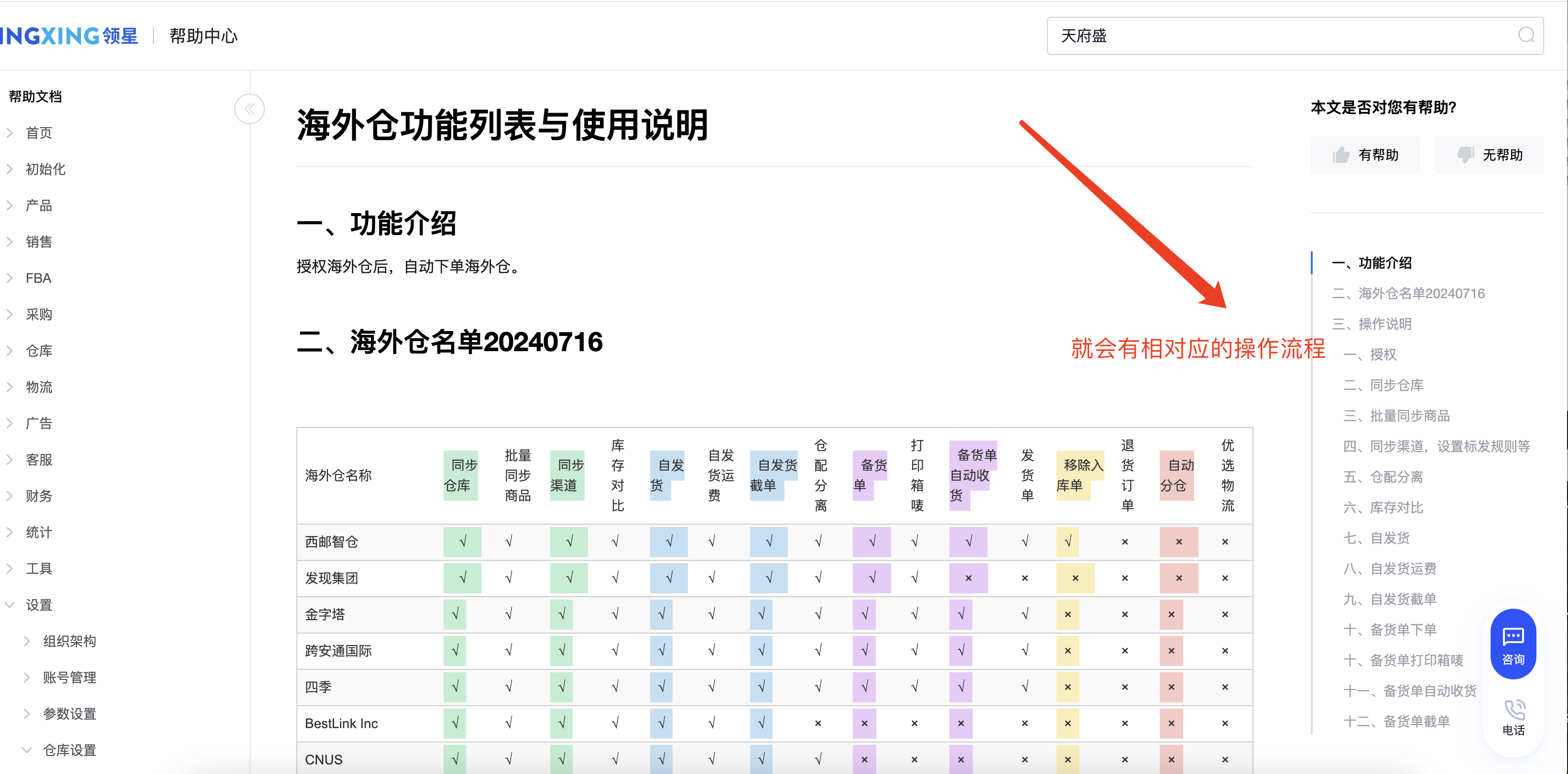This screenshot has height=774, width=1568.
Task: Open the 财务 sidebar menu
Action: click(39, 496)
